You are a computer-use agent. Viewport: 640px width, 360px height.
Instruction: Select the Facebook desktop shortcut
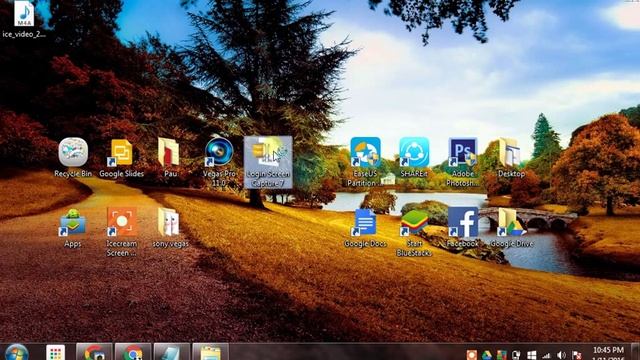click(x=462, y=228)
